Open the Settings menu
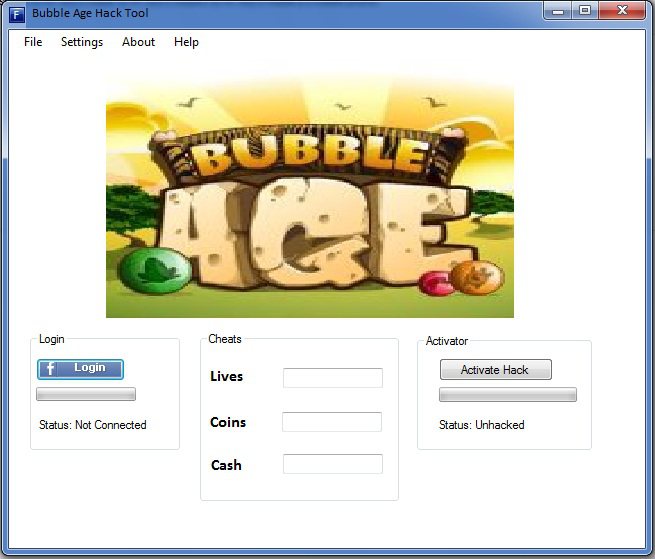This screenshot has height=559, width=655. click(82, 42)
